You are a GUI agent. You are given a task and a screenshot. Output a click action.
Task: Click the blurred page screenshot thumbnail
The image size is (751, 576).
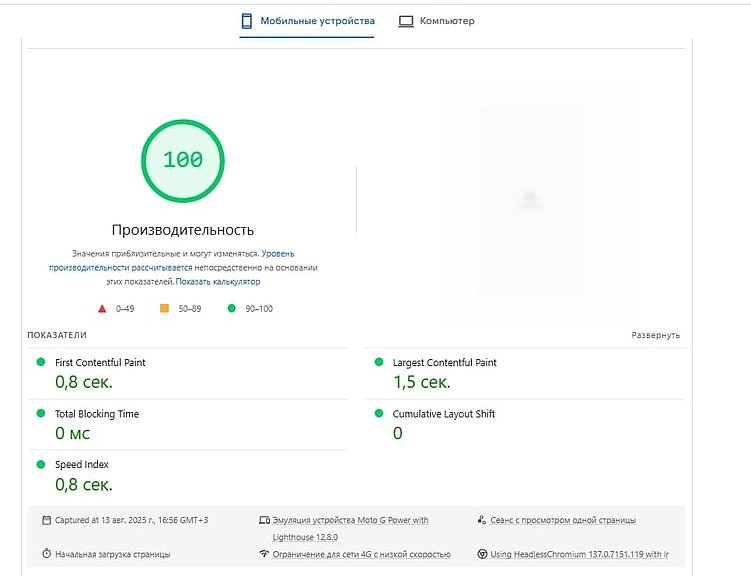(x=529, y=199)
